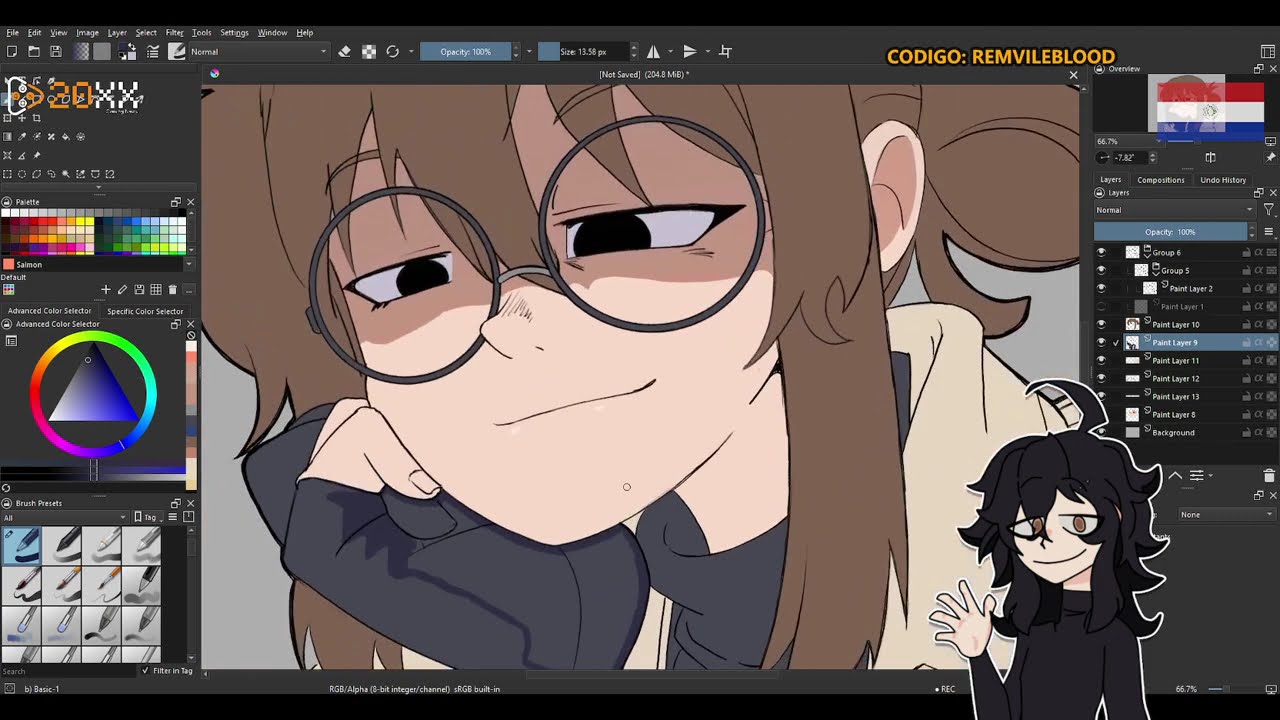Toggle visibility of Paint Layer 9
Viewport: 1280px width, 720px height.
point(1101,343)
